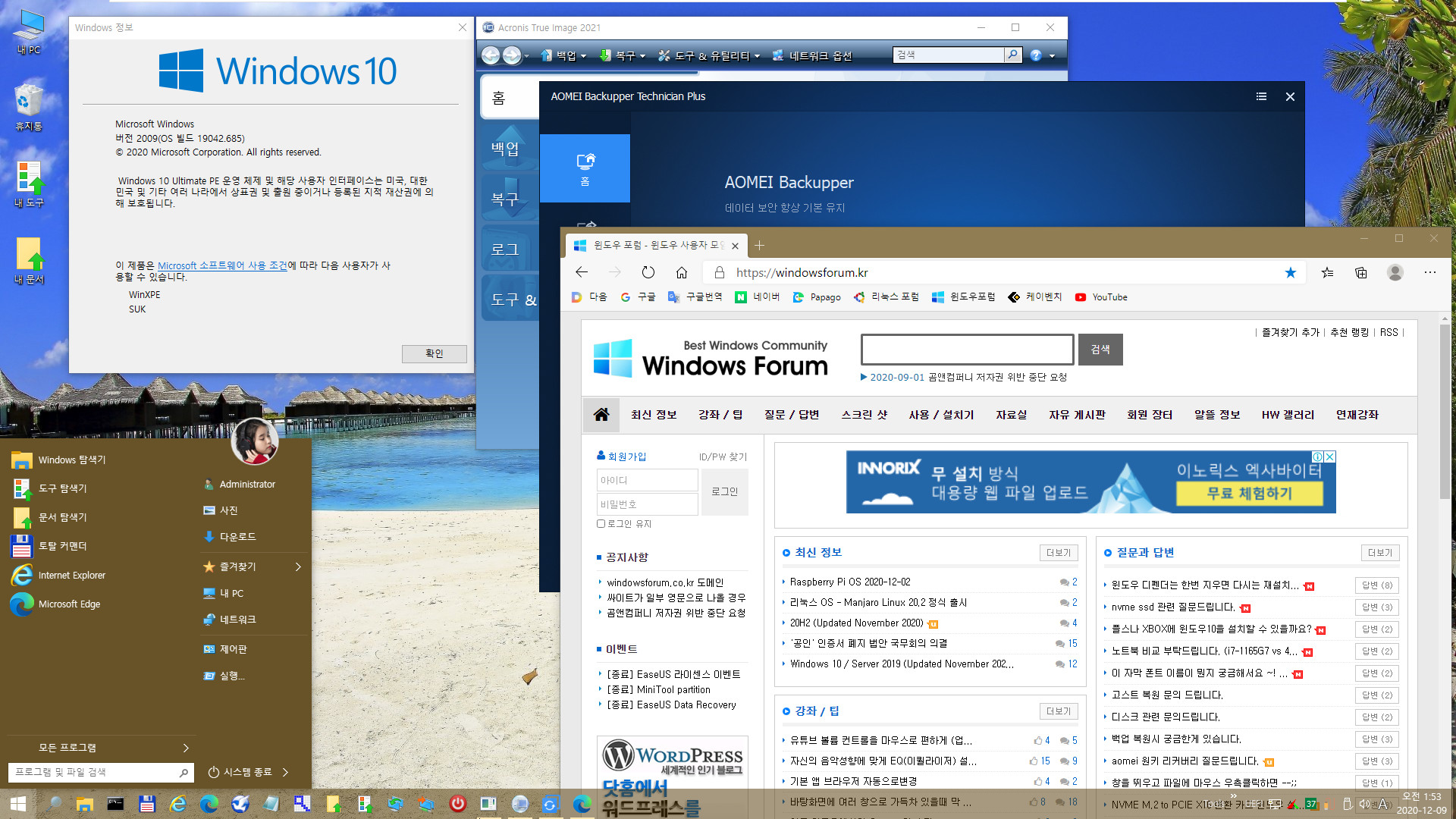Click the blue favorite star in the address bar
This screenshot has width=1456, height=819.
(x=1290, y=272)
